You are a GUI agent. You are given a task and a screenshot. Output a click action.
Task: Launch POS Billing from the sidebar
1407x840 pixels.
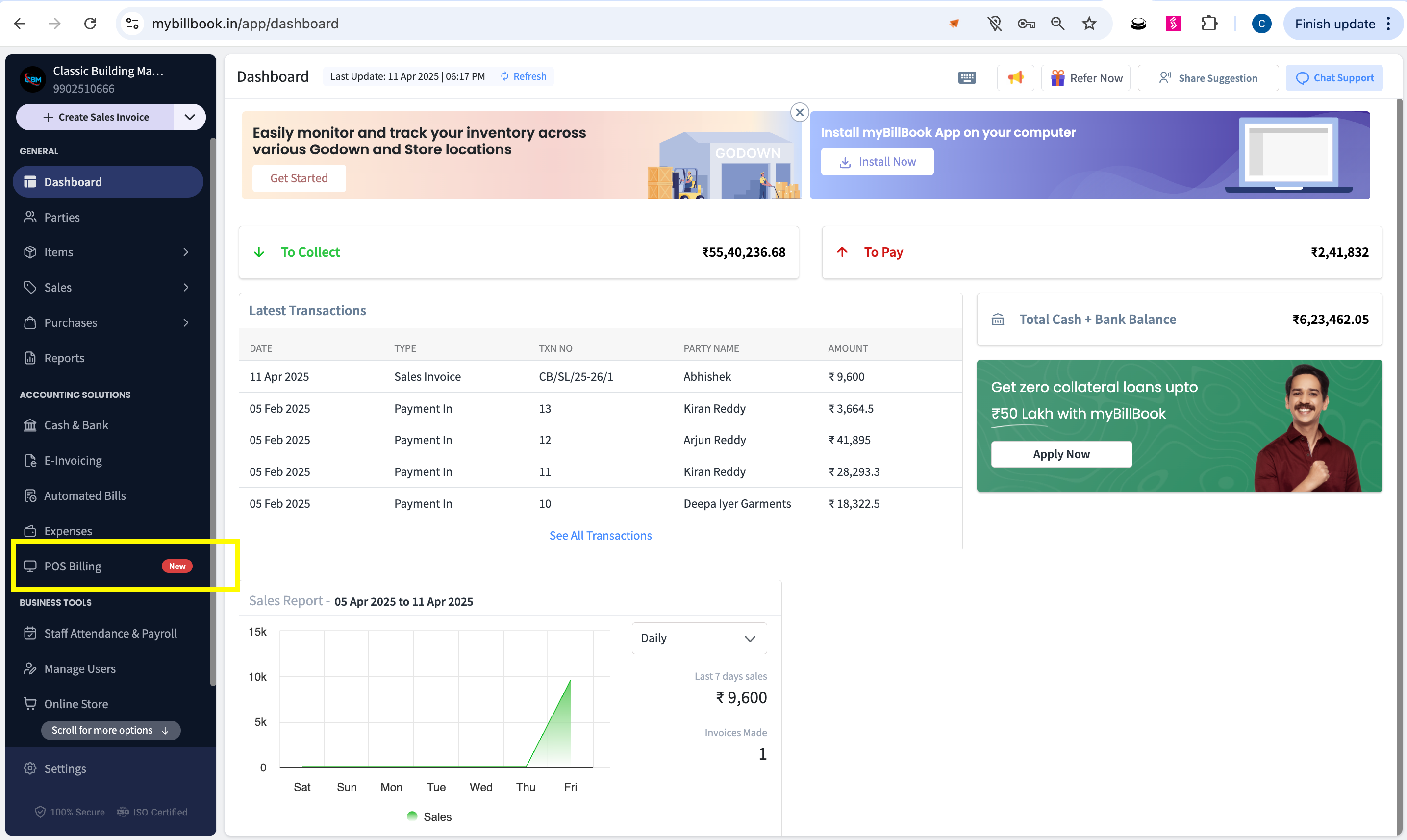click(x=107, y=566)
